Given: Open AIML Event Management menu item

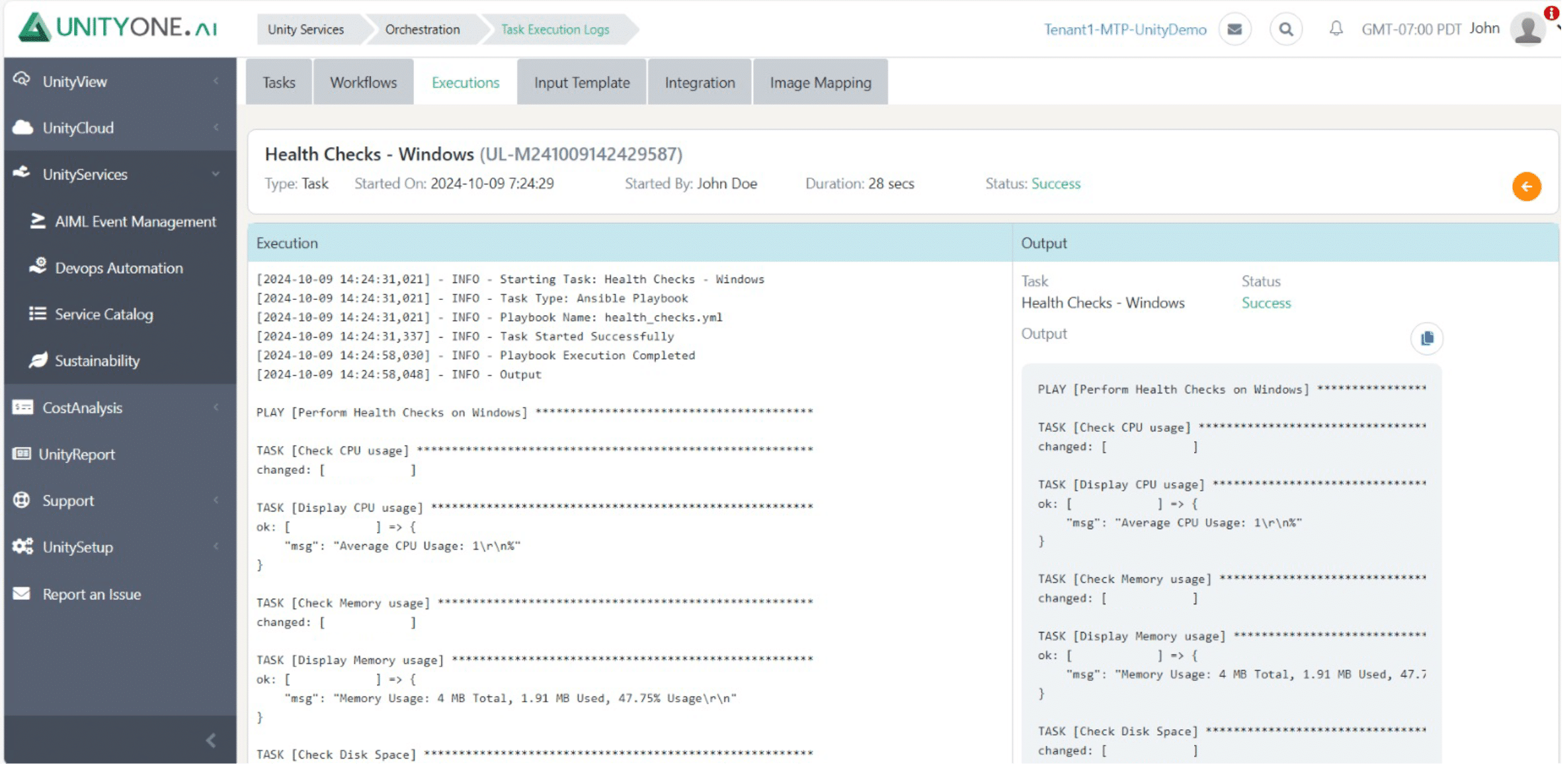Looking at the screenshot, I should [x=135, y=222].
